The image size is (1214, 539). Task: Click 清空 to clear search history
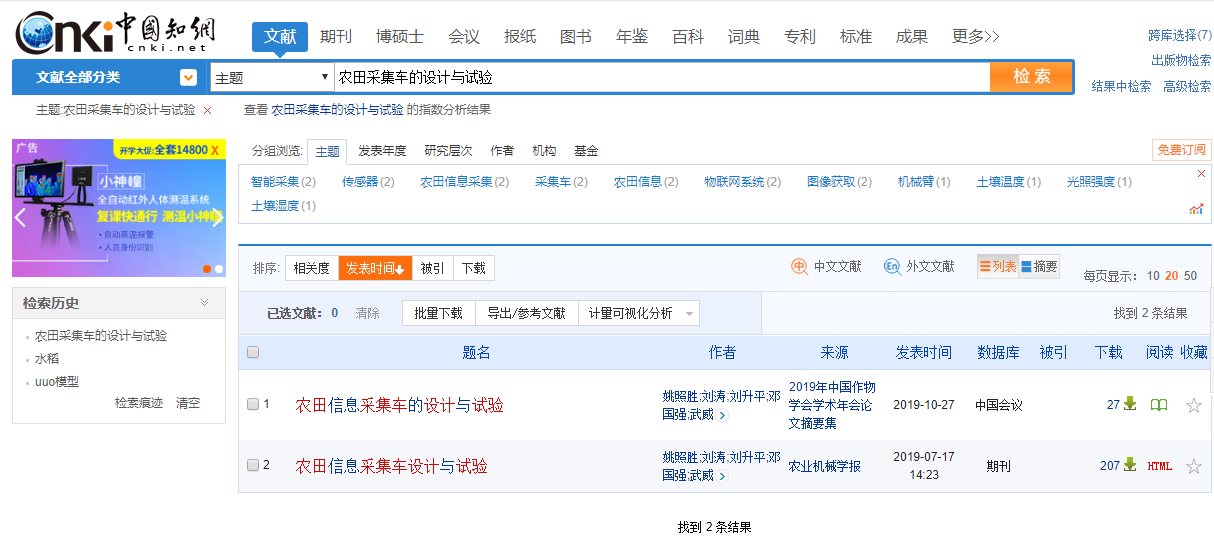point(188,403)
